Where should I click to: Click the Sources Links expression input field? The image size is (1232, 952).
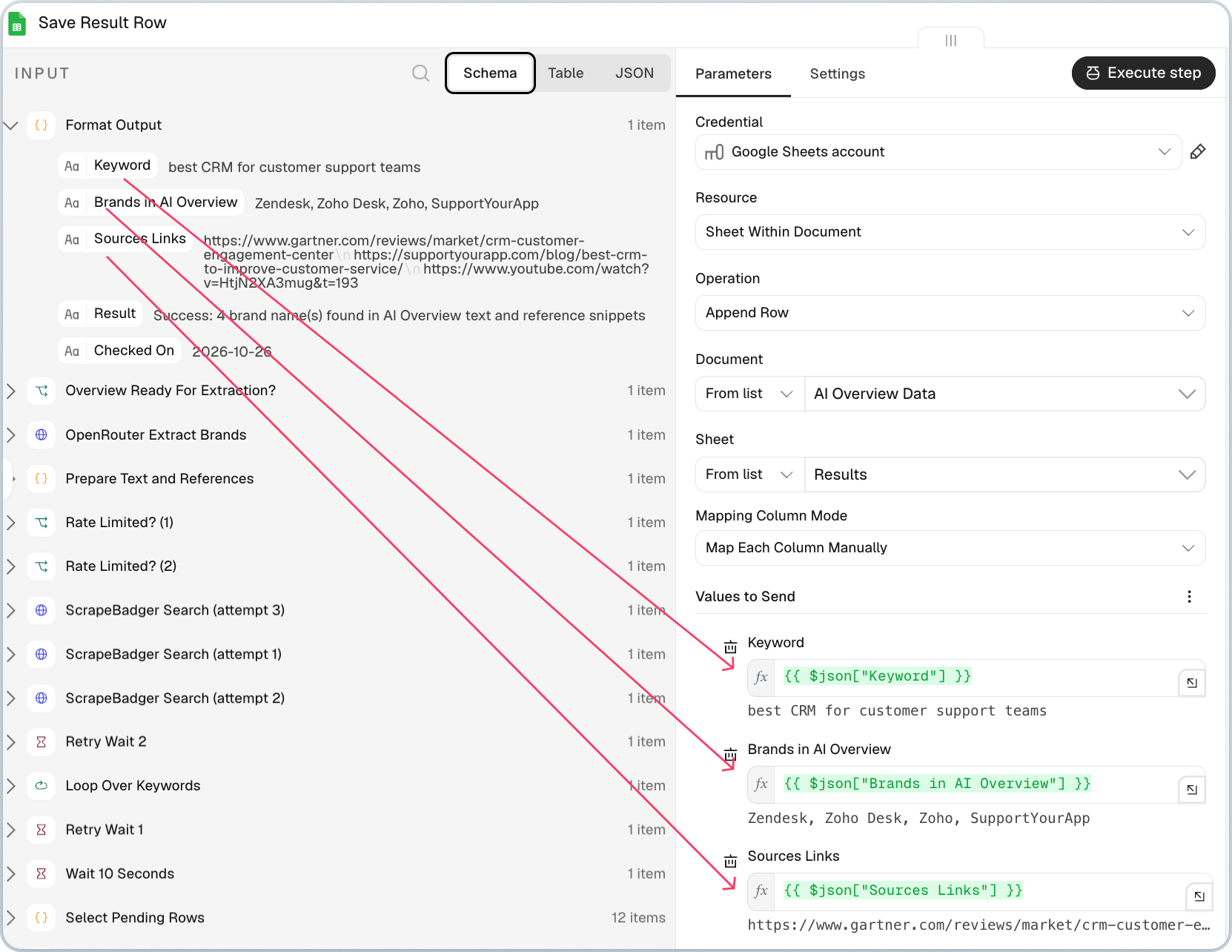(x=980, y=891)
